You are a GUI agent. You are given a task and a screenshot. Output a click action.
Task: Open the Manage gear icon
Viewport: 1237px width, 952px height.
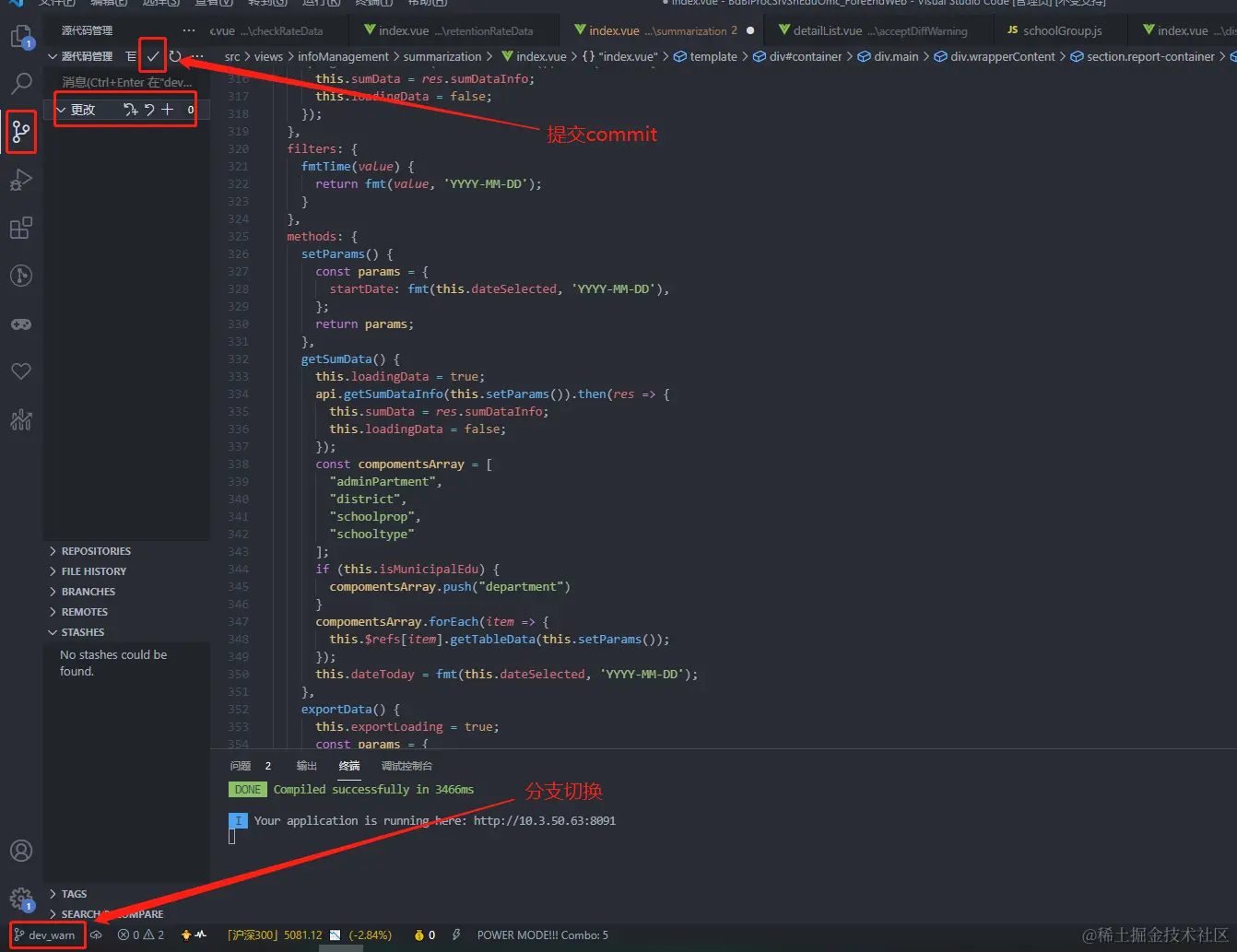[x=21, y=899]
